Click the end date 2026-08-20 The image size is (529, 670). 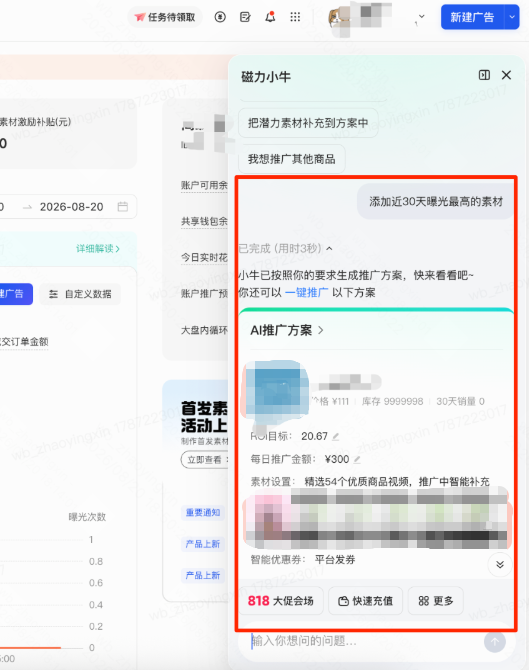tap(72, 207)
